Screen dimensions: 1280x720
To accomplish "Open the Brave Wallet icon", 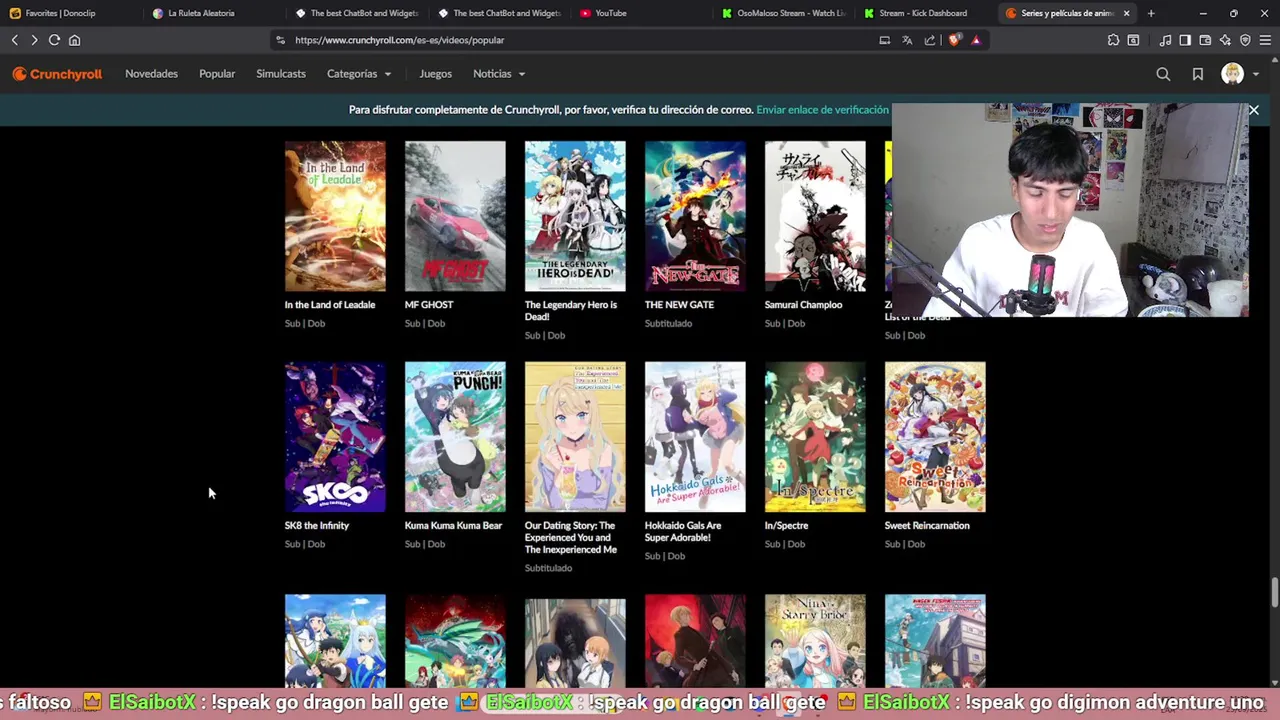I will 1205,40.
